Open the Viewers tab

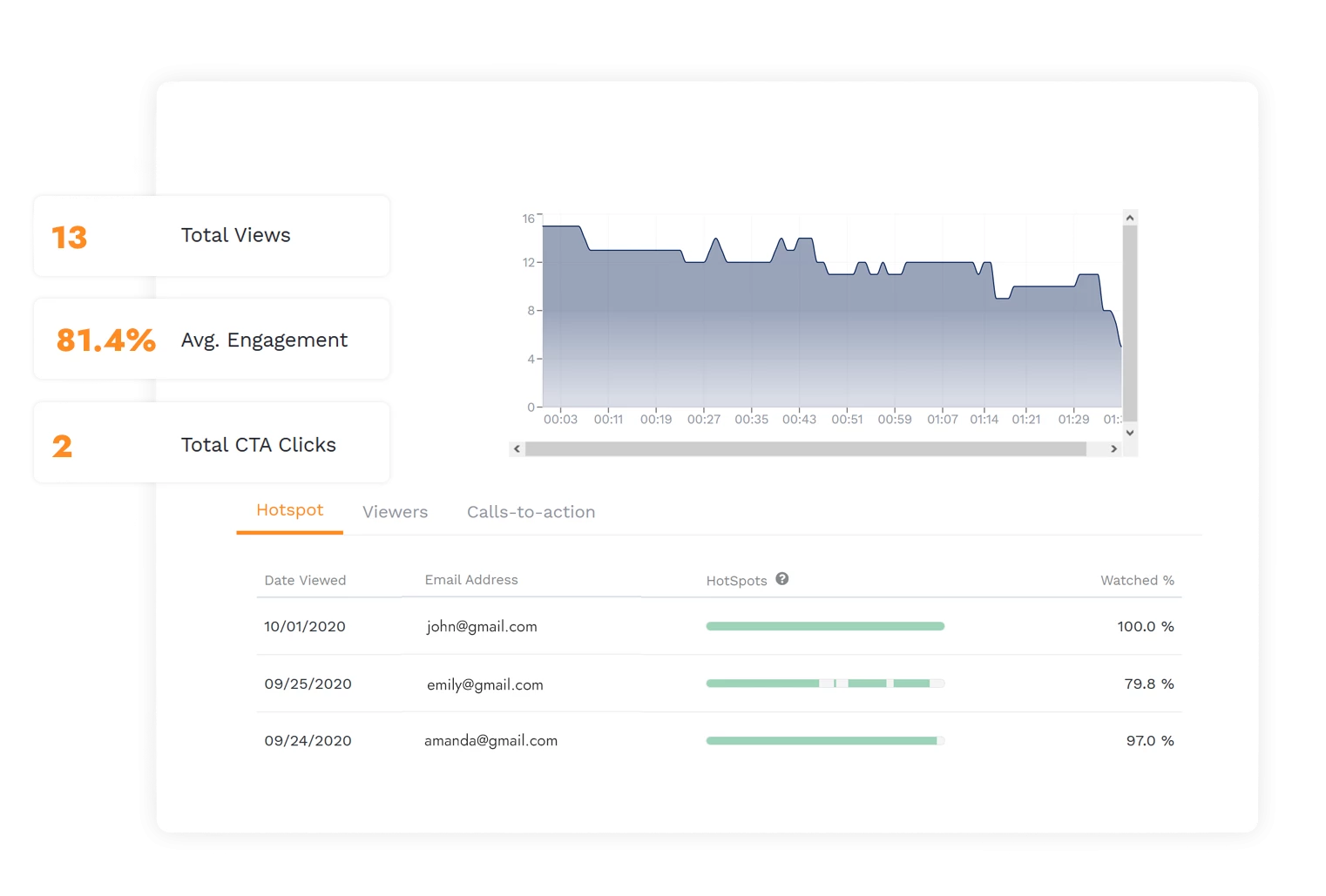click(396, 512)
